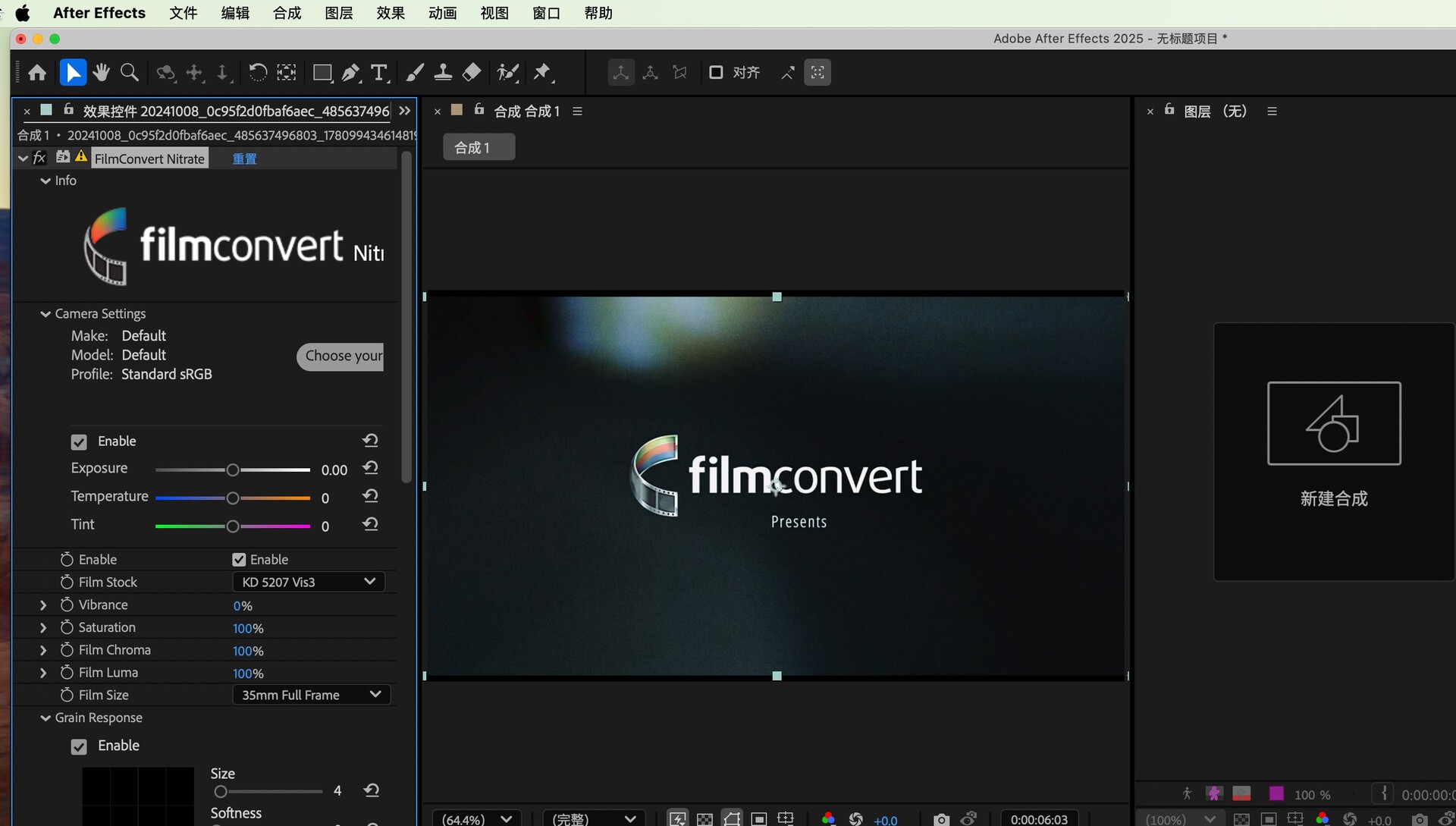1456x826 pixels.
Task: Select the Clone Stamp tool
Action: tap(443, 73)
